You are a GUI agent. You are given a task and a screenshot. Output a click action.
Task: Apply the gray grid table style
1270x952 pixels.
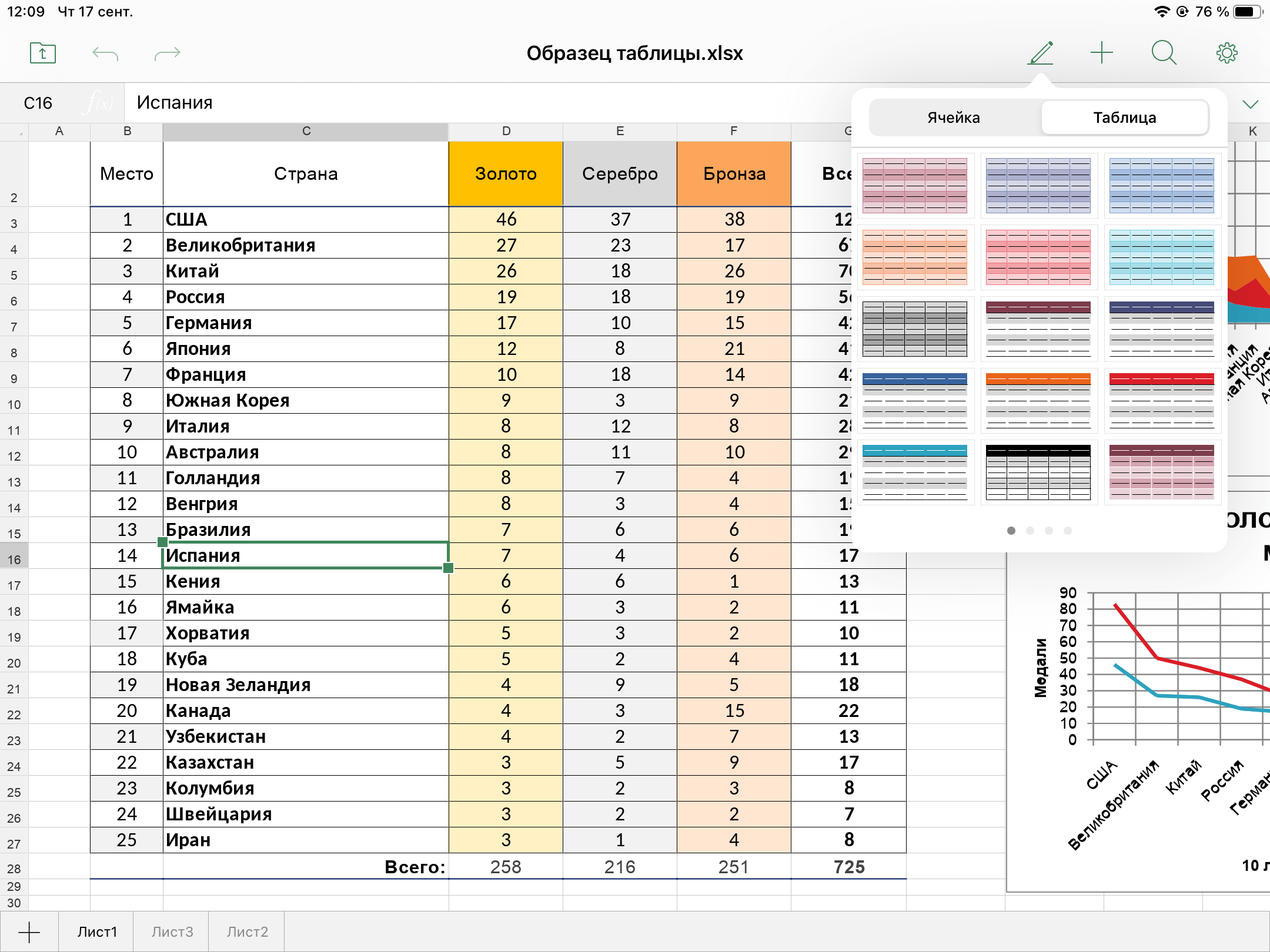pyautogui.click(x=915, y=329)
